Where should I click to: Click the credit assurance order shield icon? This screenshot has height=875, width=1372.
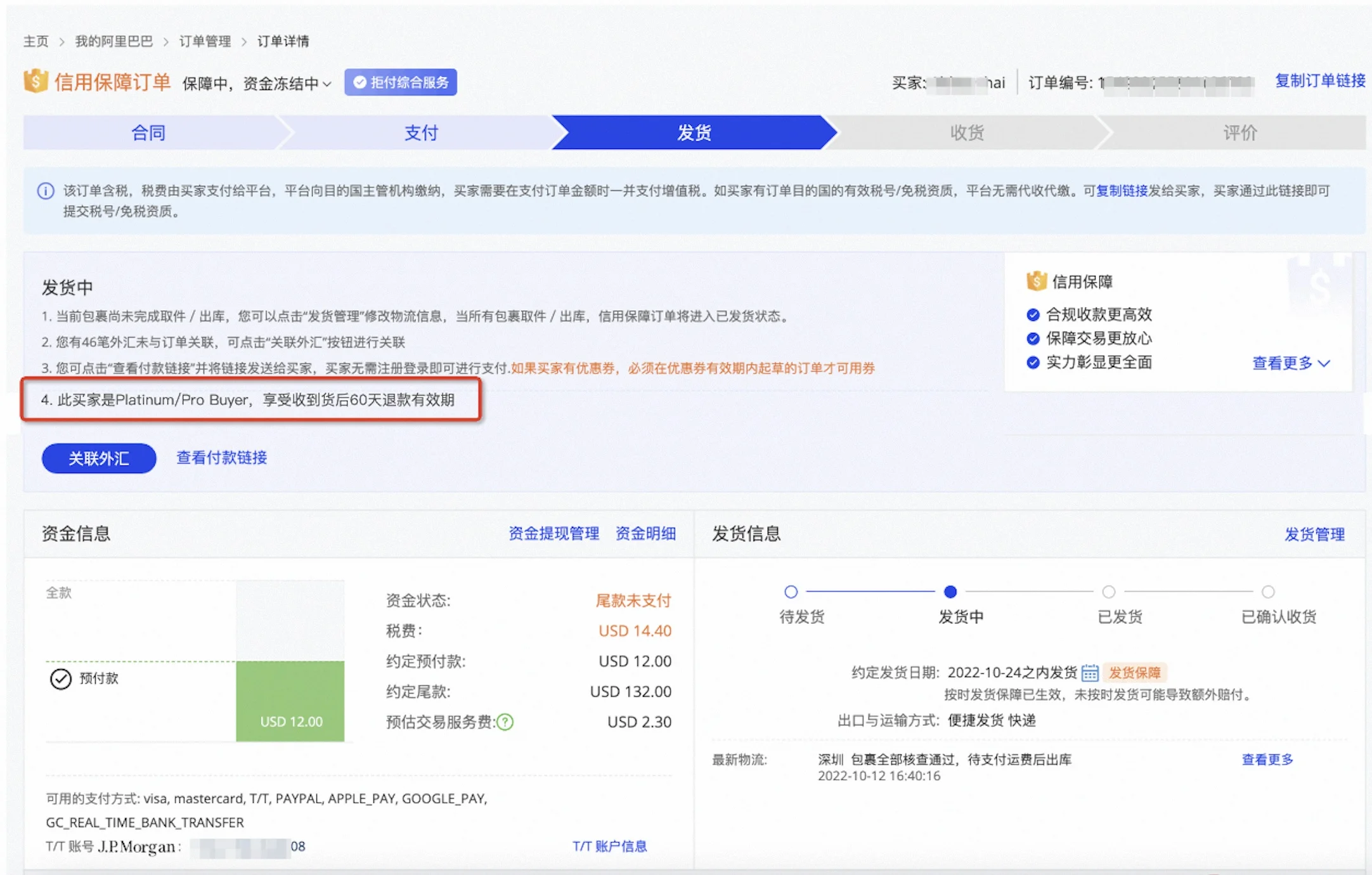[36, 81]
